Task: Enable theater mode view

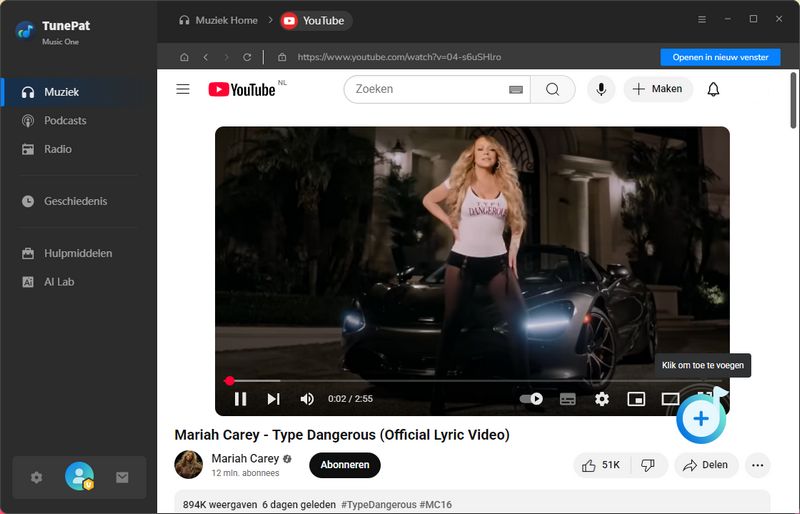Action: pos(670,399)
